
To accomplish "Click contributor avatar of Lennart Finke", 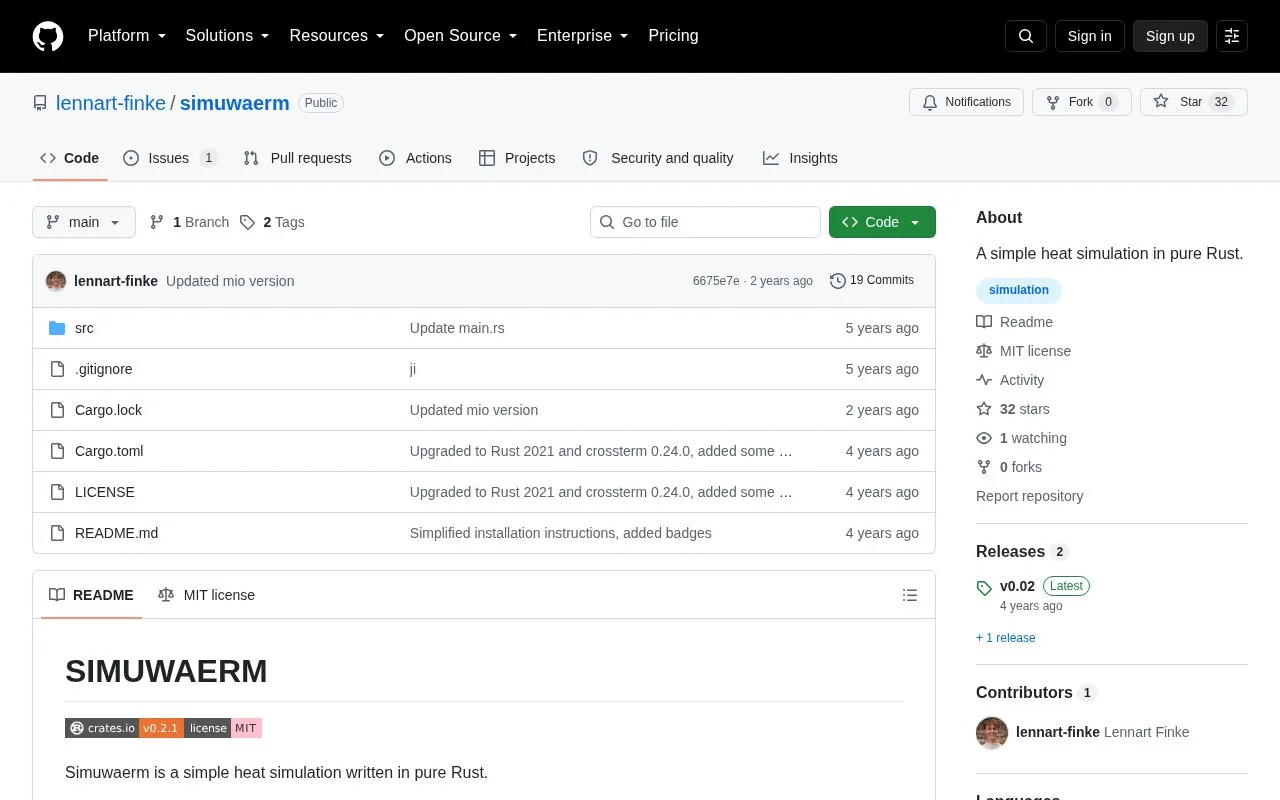I will coord(992,732).
